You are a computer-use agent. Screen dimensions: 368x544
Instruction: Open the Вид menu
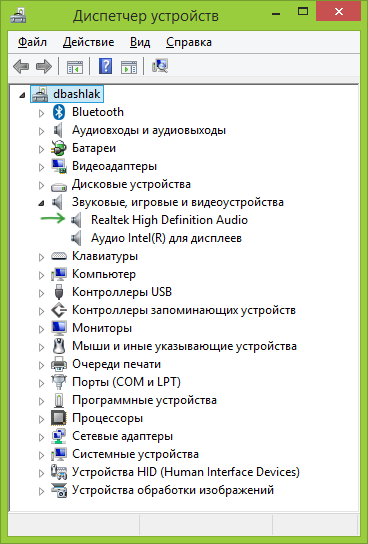(x=140, y=42)
